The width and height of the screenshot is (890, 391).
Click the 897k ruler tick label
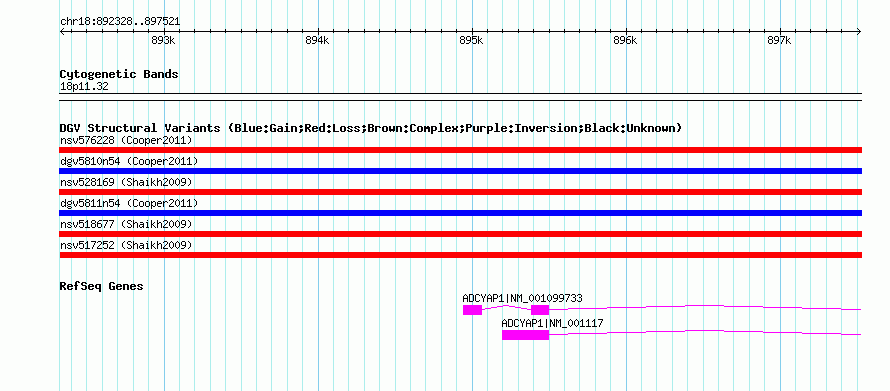[779, 40]
